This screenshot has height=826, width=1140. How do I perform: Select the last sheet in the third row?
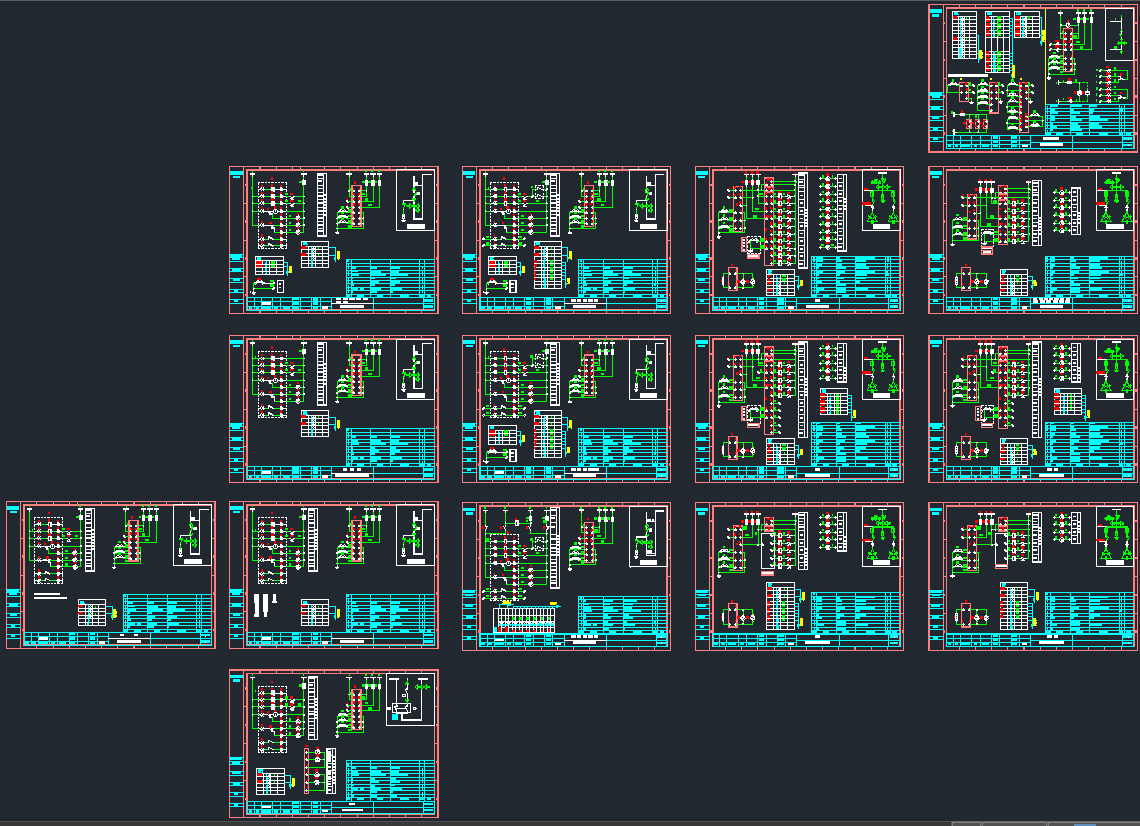coord(1033,409)
